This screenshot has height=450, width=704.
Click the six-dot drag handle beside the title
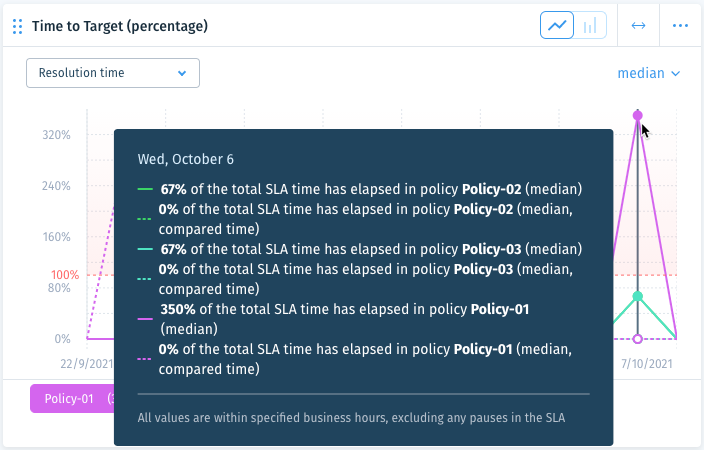(x=18, y=26)
